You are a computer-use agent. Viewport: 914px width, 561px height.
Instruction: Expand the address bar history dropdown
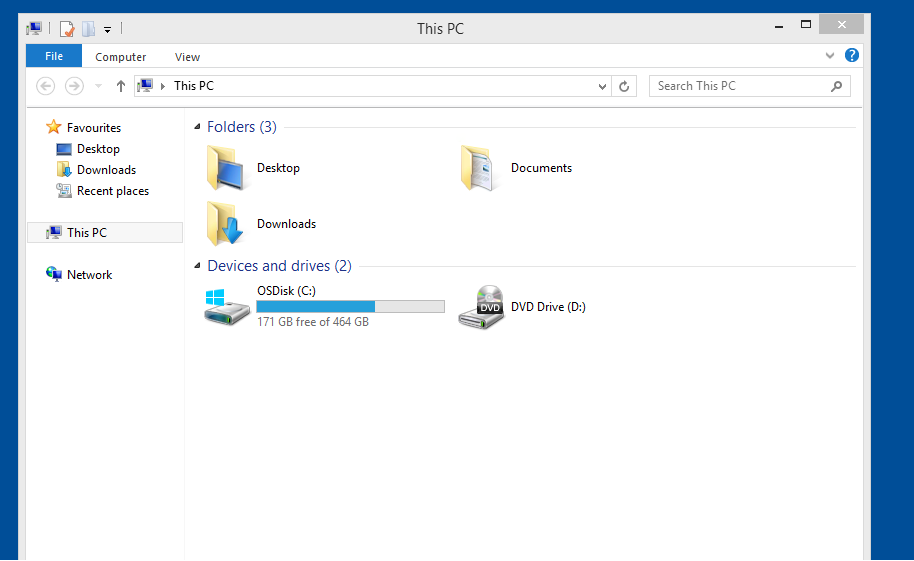click(602, 87)
